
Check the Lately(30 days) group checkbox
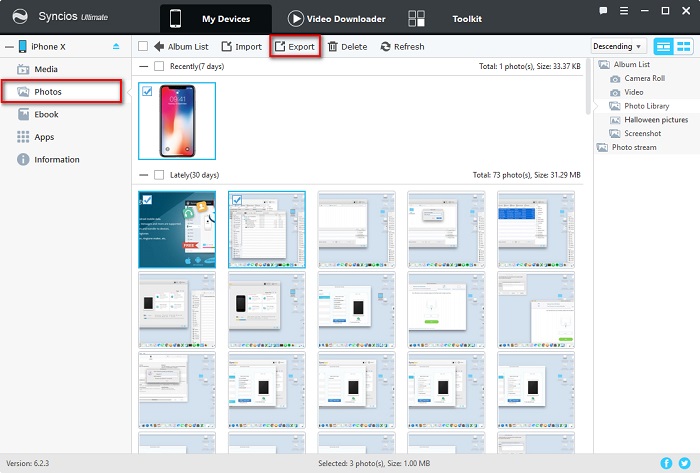[158, 175]
